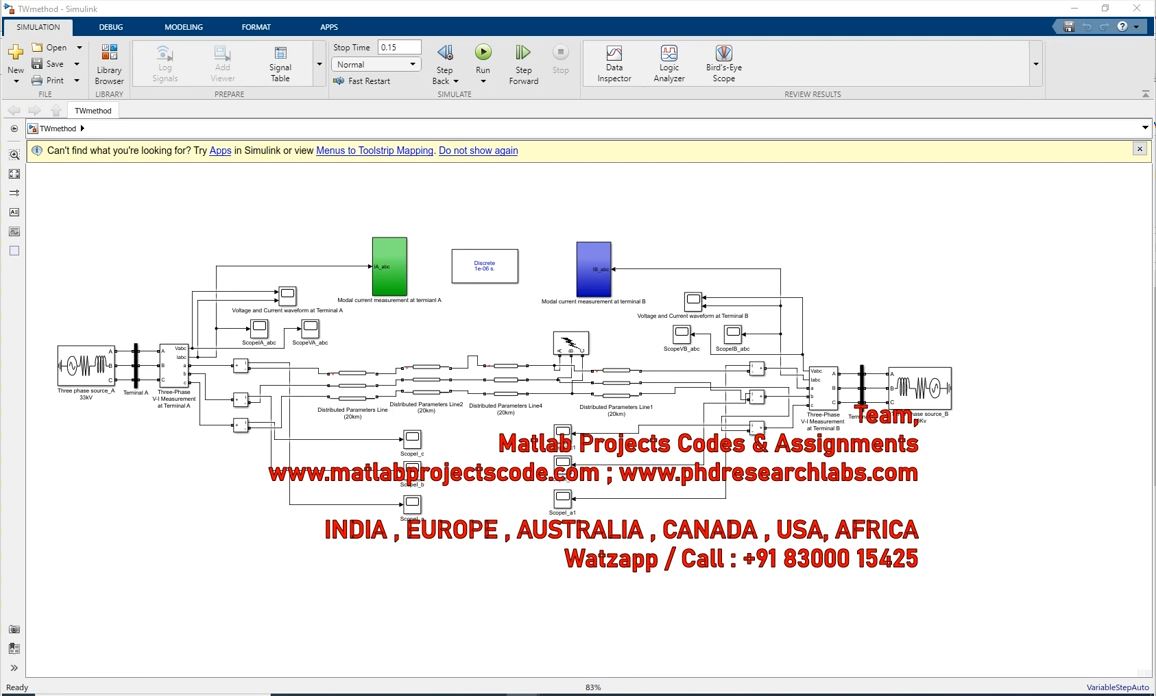This screenshot has height=696, width=1156.
Task: Expand the breadcrumb path dropdown arrow
Action: tap(1145, 128)
